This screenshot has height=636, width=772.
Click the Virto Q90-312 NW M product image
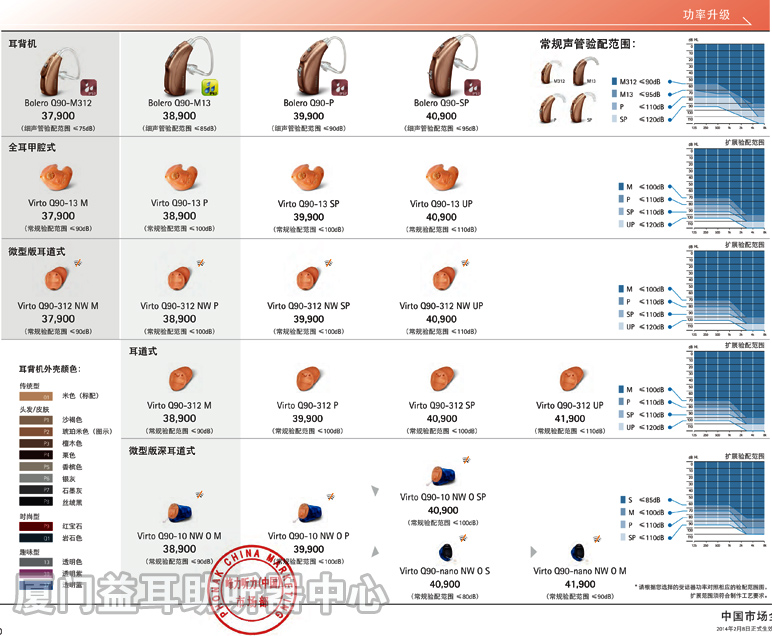pos(57,279)
